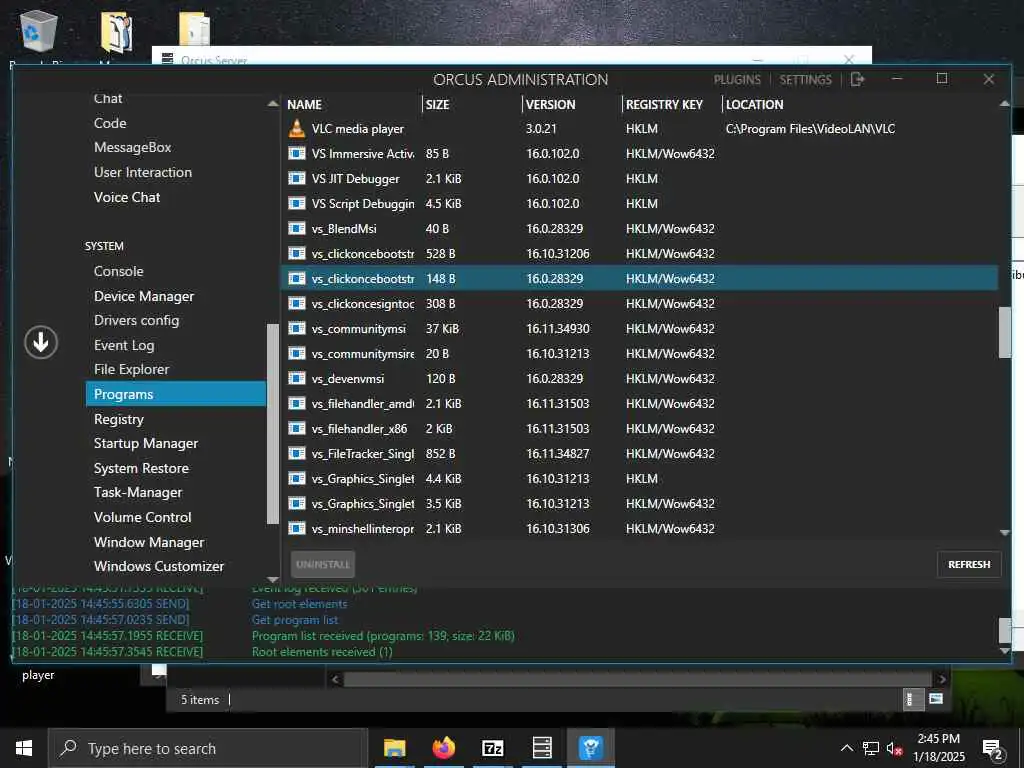Switch to large icons view in Explorer

coord(936,699)
